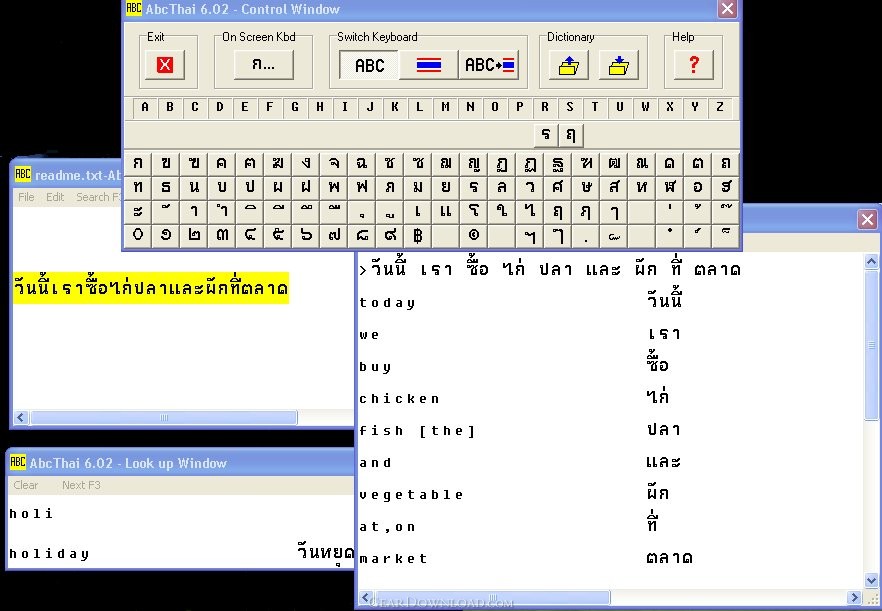Click the Thai key ล
The height and width of the screenshot is (611, 882).
pos(502,187)
